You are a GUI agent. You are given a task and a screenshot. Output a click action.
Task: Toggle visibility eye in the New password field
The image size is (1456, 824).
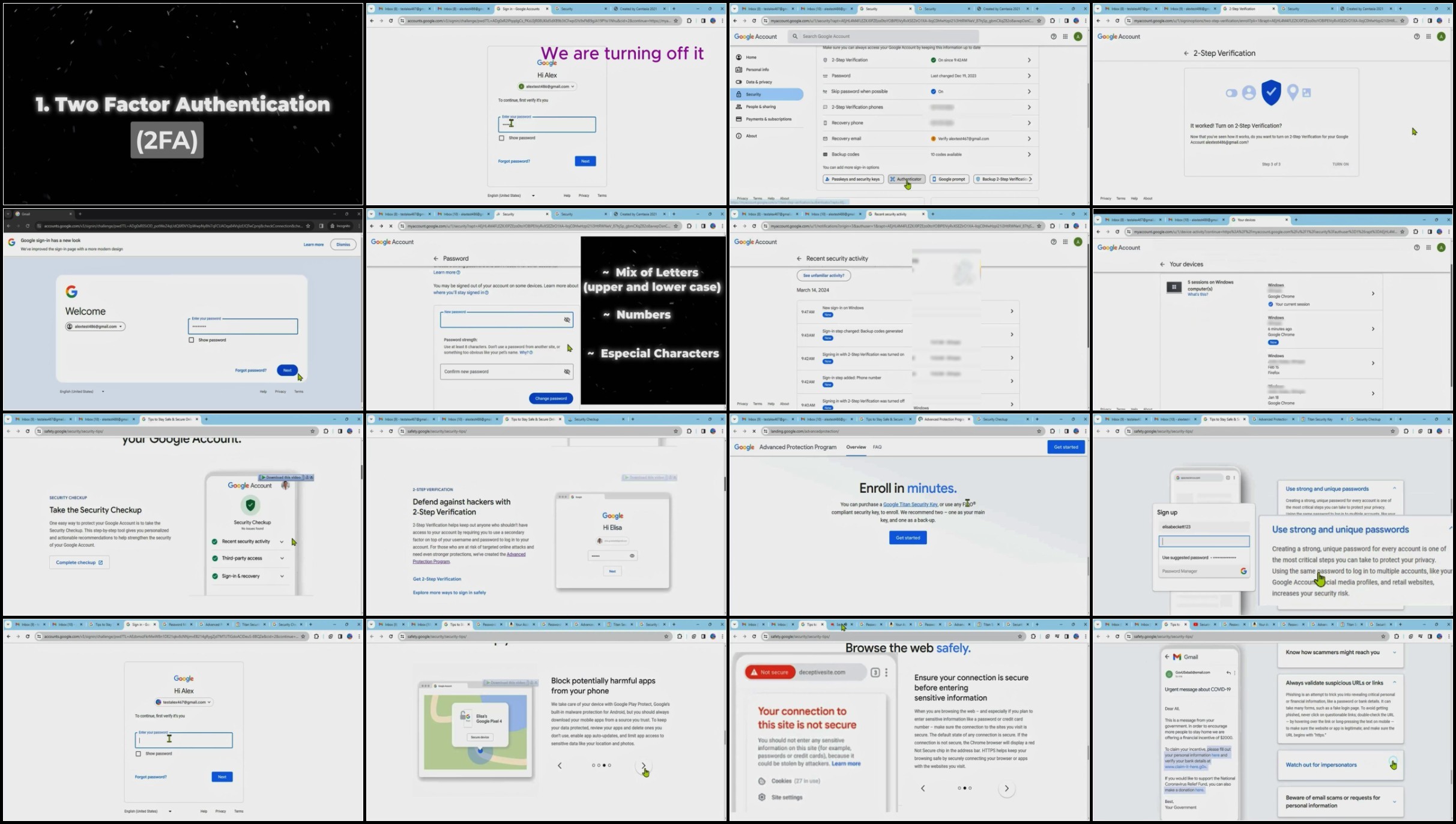coord(567,320)
